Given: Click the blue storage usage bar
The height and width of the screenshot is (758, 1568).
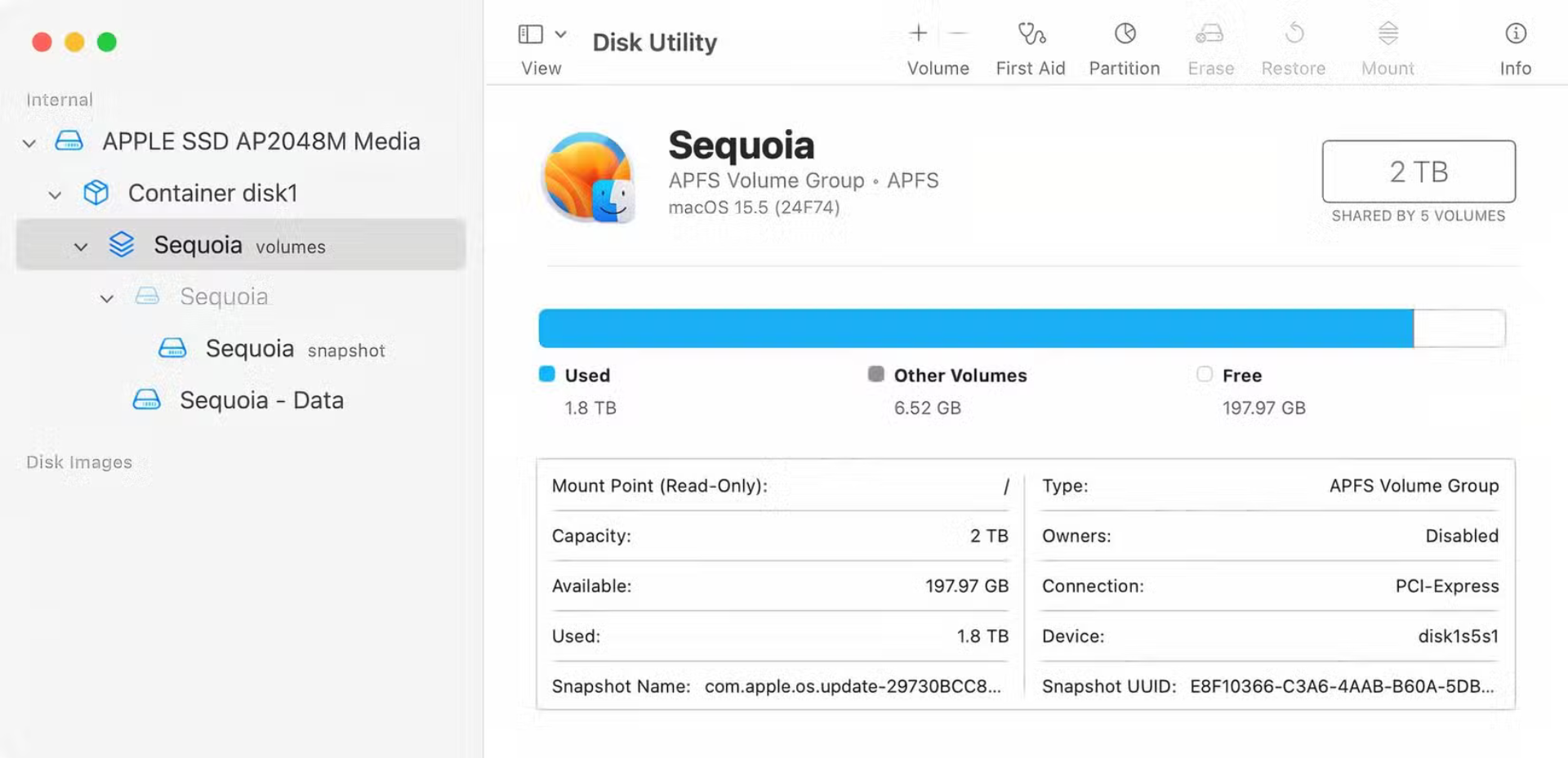Looking at the screenshot, I should 975,328.
